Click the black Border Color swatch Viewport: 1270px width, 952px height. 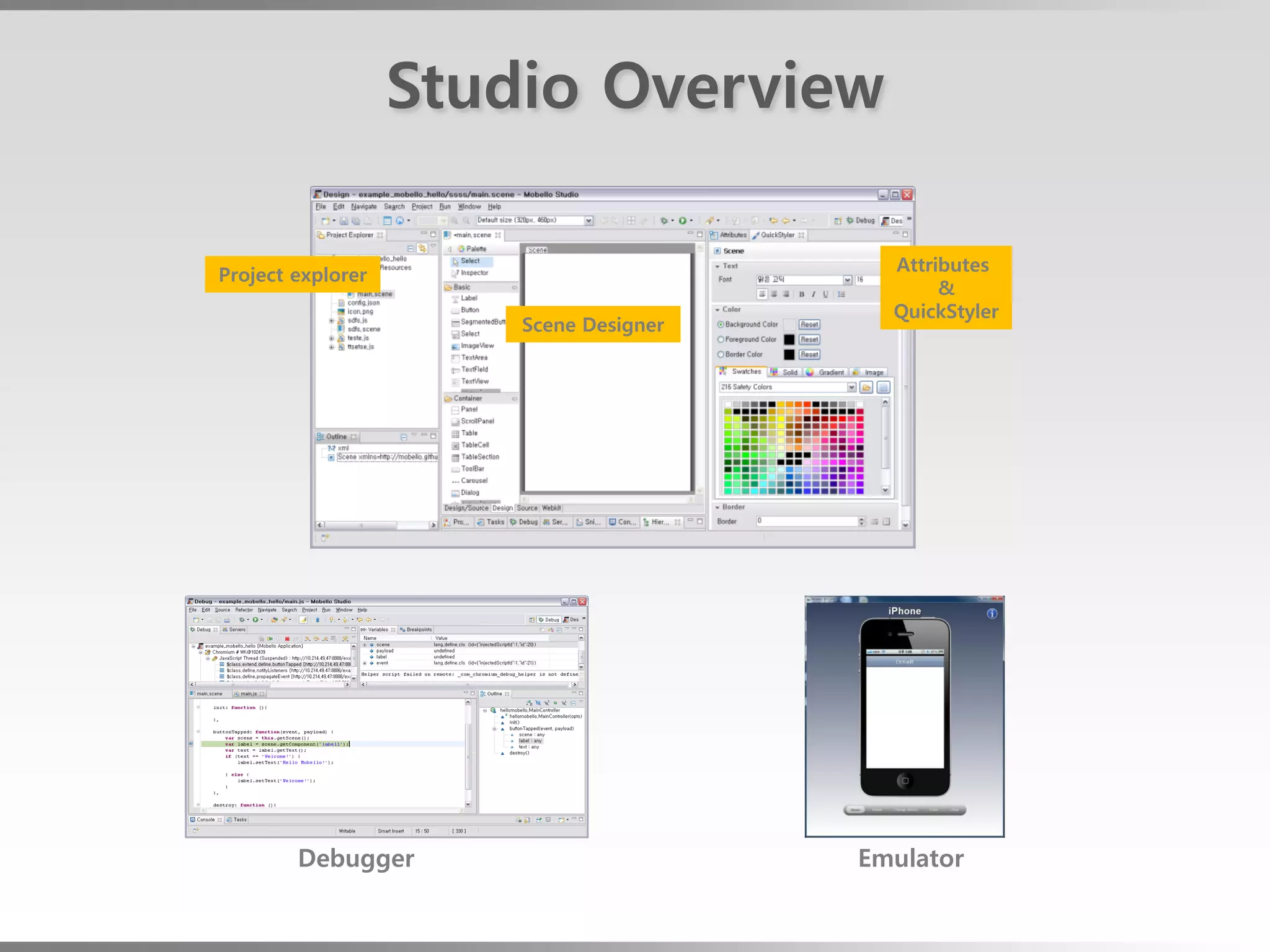tap(789, 355)
